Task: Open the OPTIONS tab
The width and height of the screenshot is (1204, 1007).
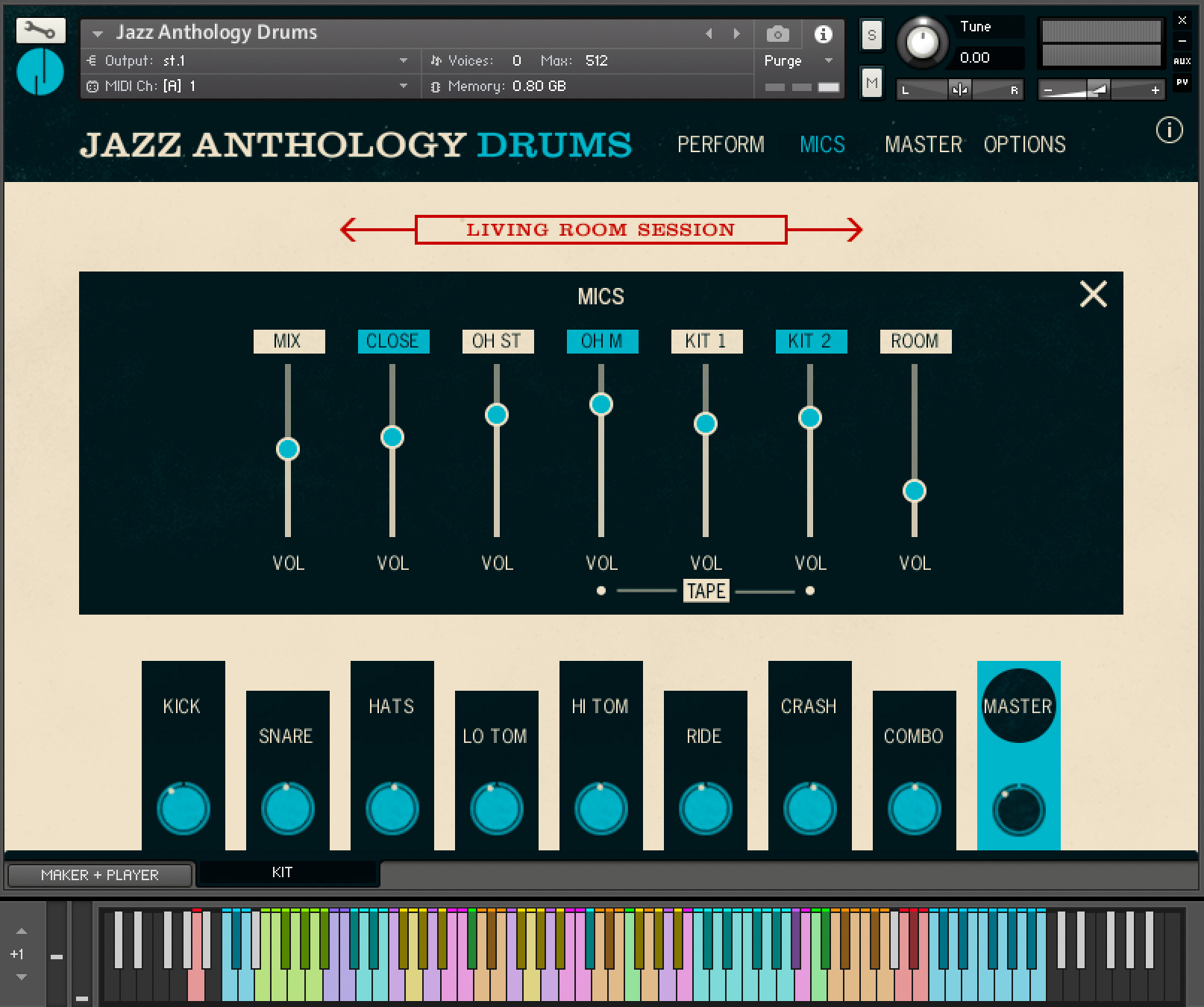Action: click(1024, 144)
